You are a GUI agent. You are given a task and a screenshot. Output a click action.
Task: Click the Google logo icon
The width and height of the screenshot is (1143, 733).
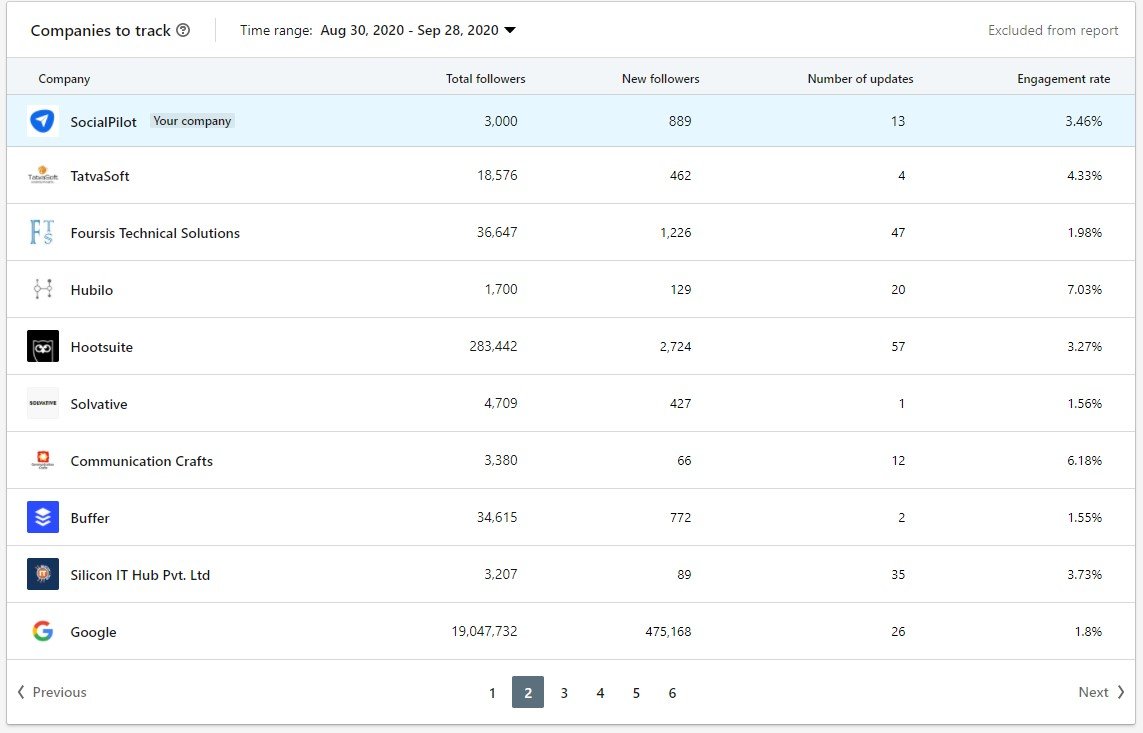coord(43,631)
